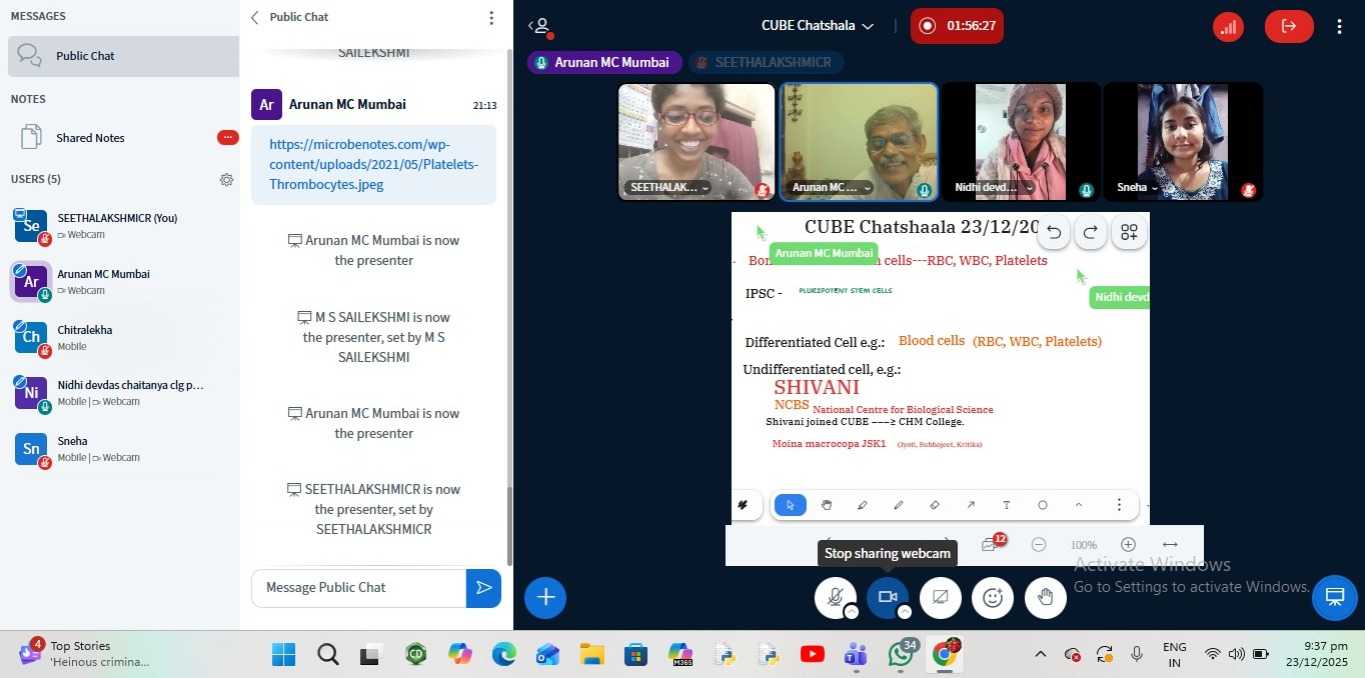1365x678 pixels.
Task: Click the blue plus actions button
Action: pyautogui.click(x=545, y=597)
